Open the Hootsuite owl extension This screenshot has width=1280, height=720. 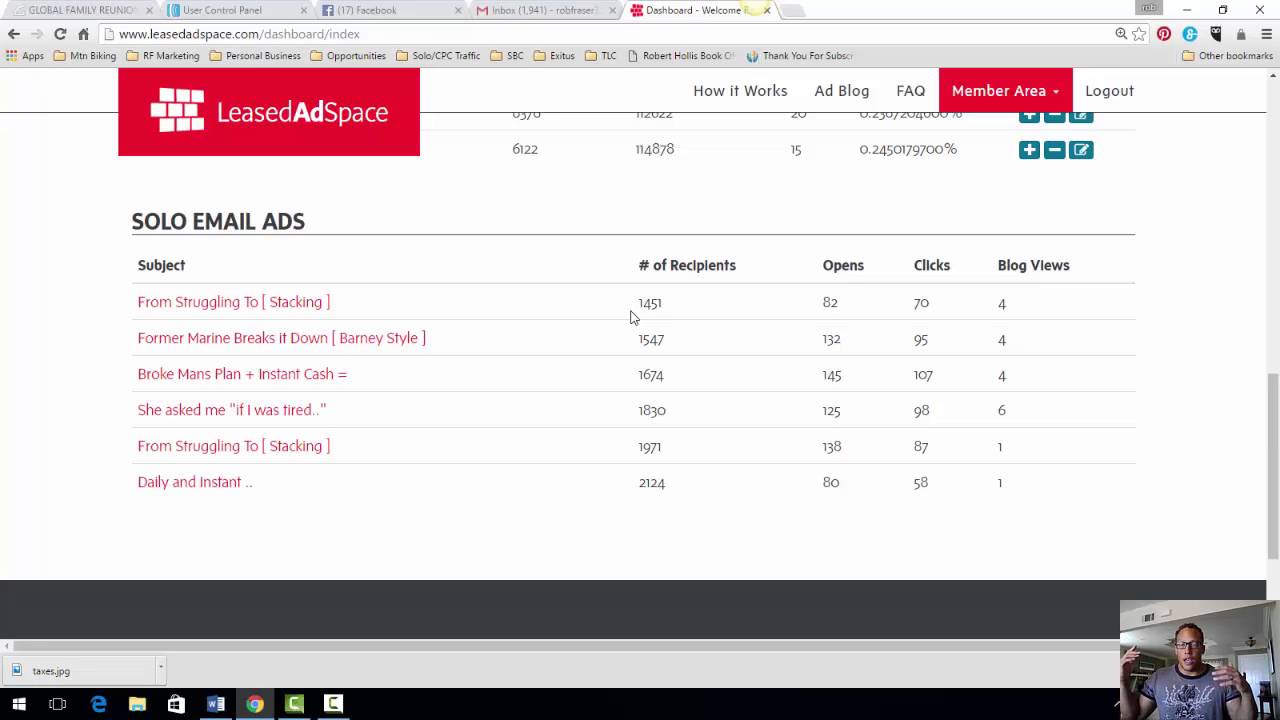point(1216,34)
